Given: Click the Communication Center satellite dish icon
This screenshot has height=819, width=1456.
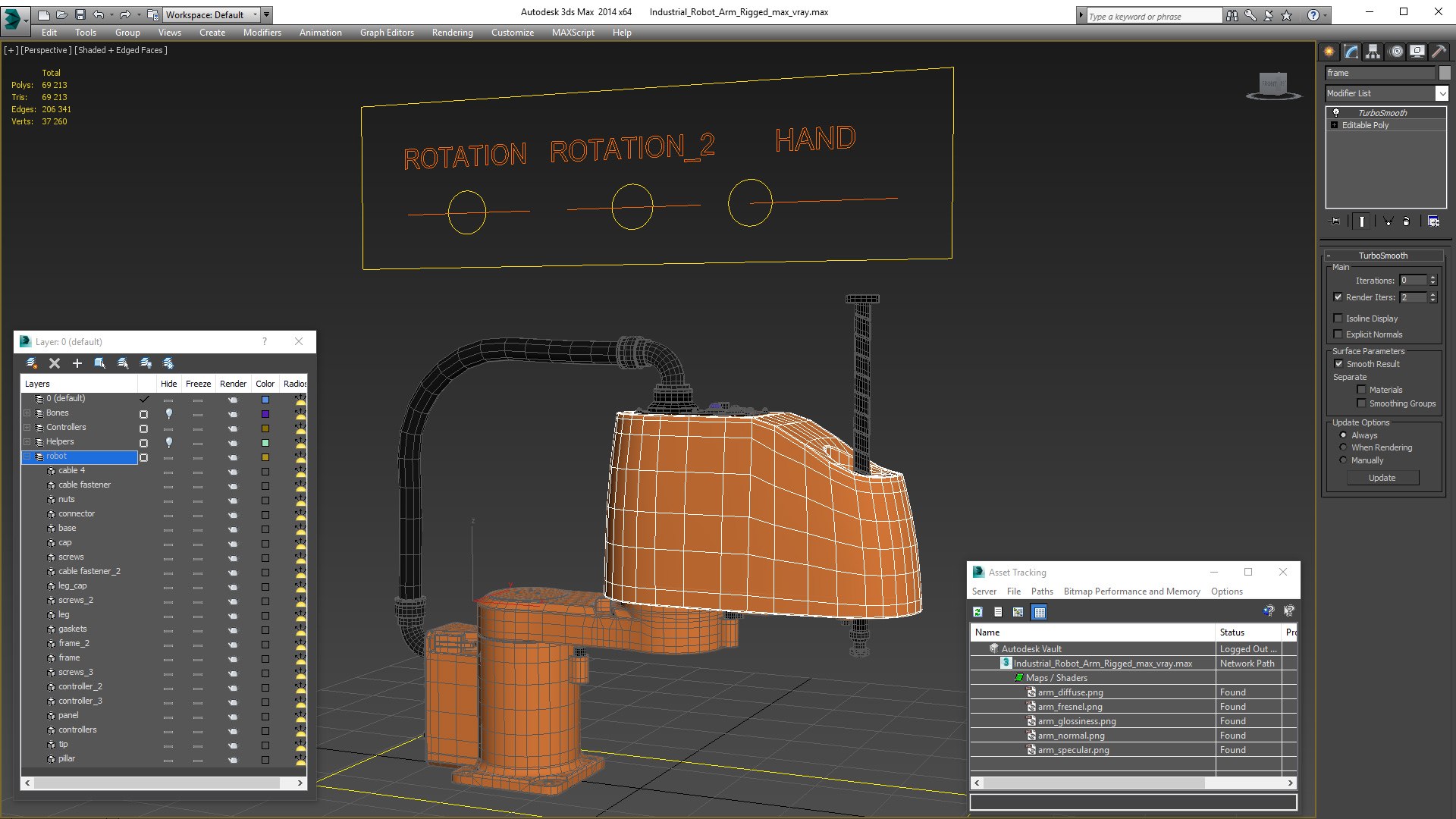Looking at the screenshot, I should (1269, 15).
